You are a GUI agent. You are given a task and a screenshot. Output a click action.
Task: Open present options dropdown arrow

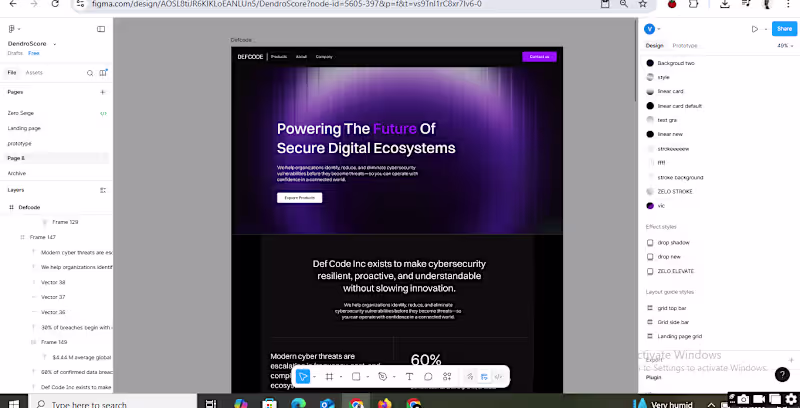765,29
